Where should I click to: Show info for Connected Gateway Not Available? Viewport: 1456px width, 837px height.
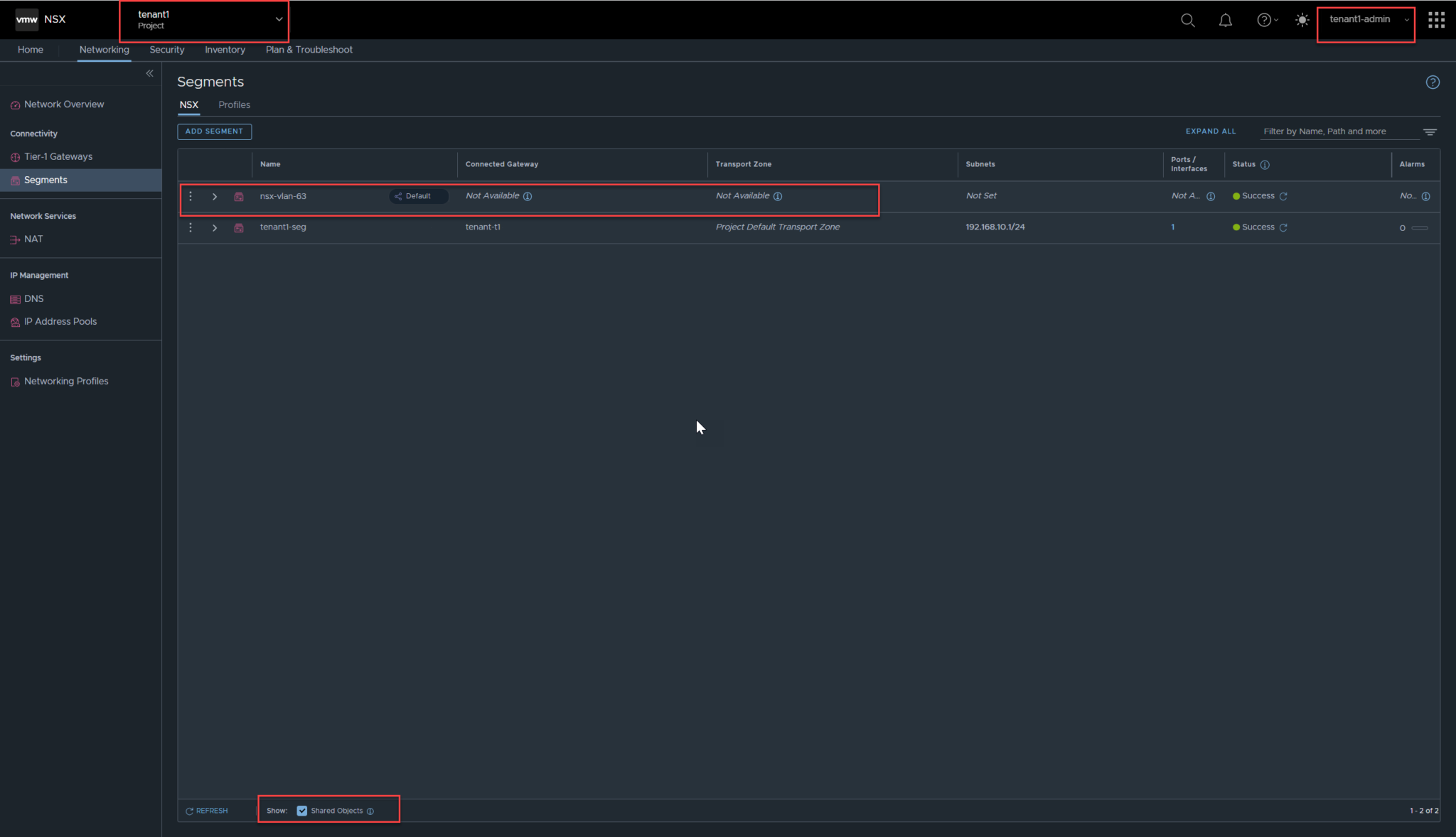(528, 197)
